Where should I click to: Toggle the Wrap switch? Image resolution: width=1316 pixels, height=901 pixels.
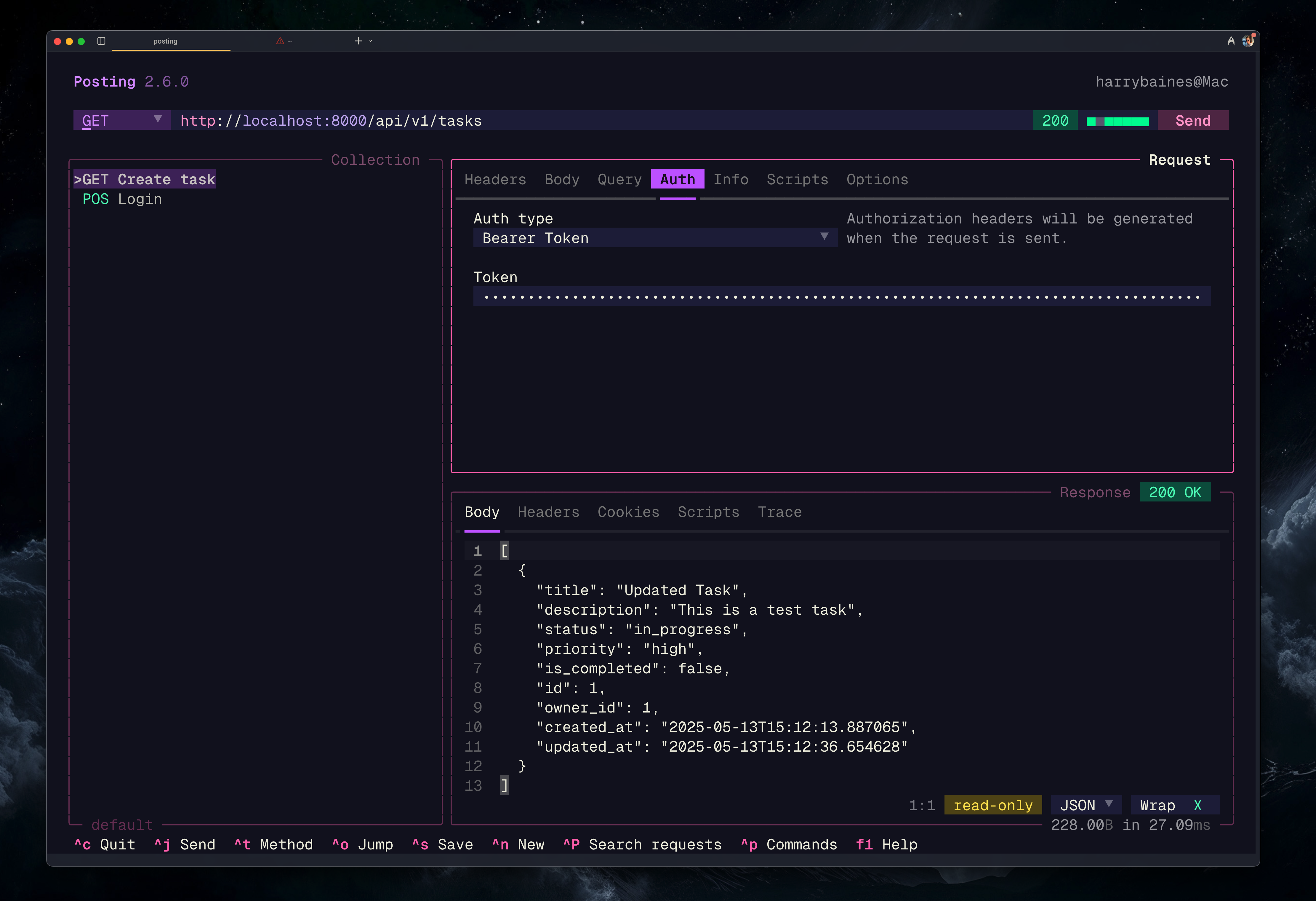tap(1175, 805)
